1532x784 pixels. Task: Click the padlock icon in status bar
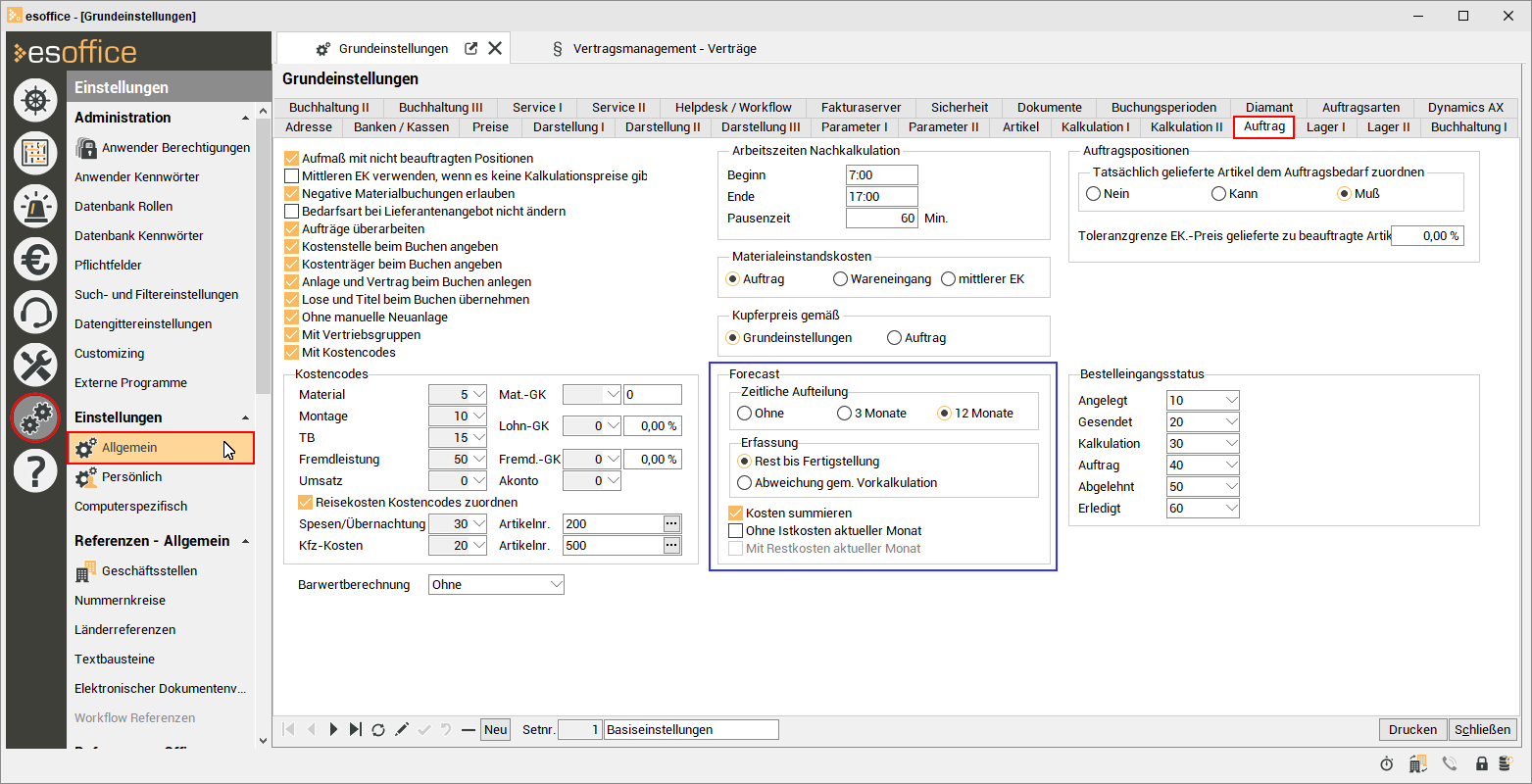[x=1481, y=763]
